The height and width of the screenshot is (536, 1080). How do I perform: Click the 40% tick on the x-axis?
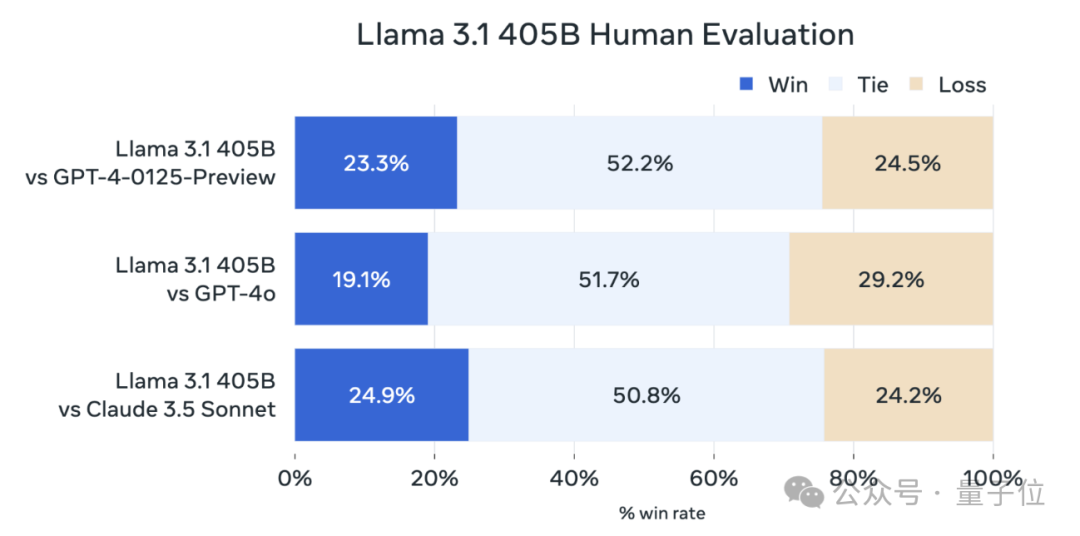574,478
